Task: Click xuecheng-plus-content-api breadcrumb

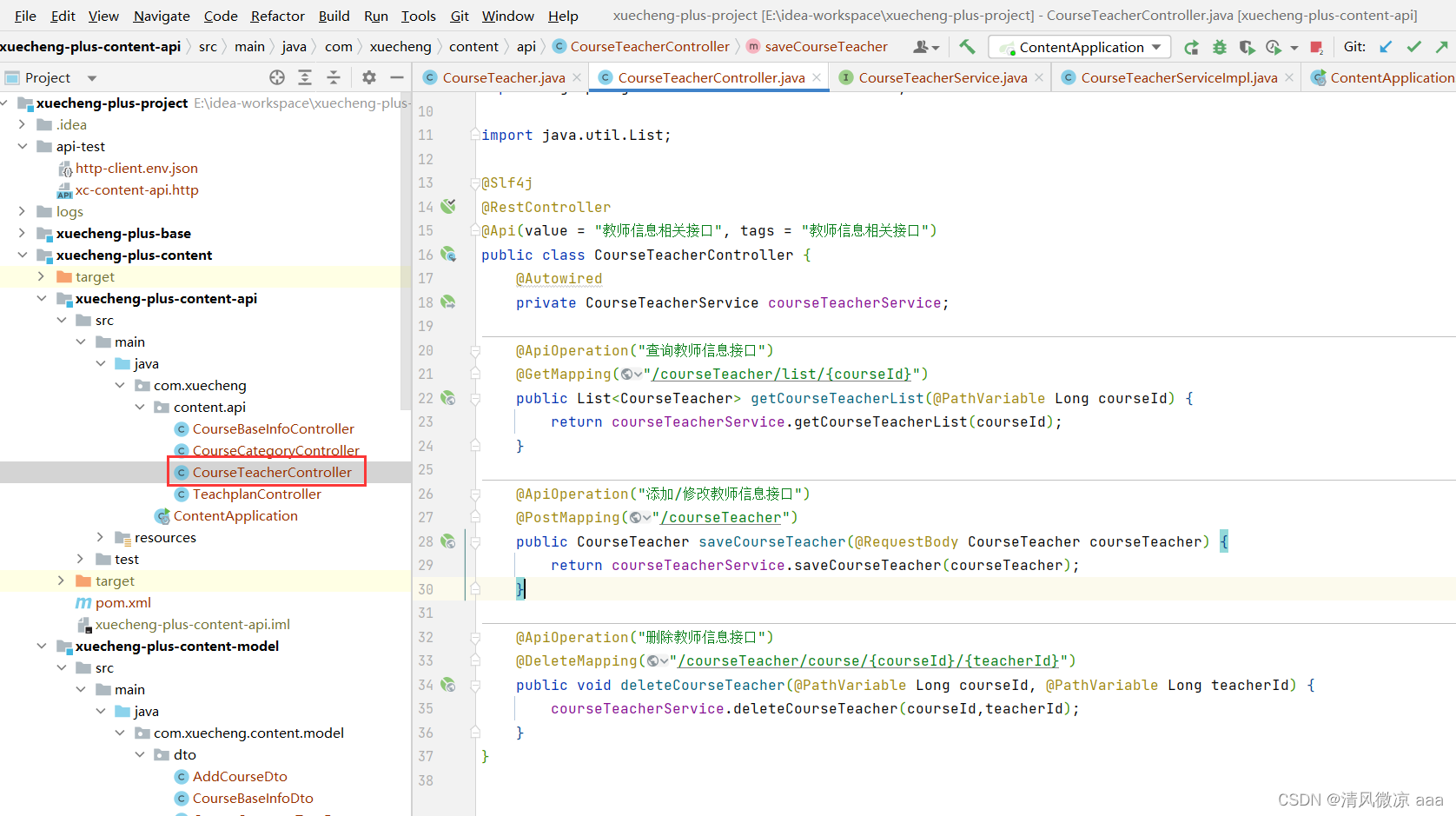Action: pos(90,47)
